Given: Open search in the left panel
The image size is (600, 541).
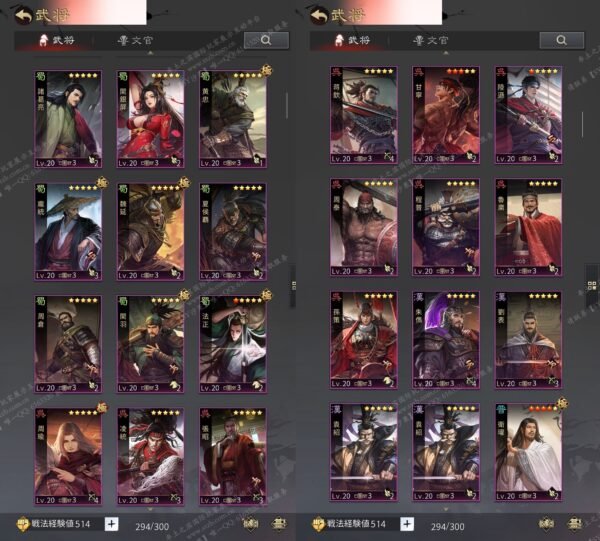Looking at the screenshot, I should coord(266,40).
